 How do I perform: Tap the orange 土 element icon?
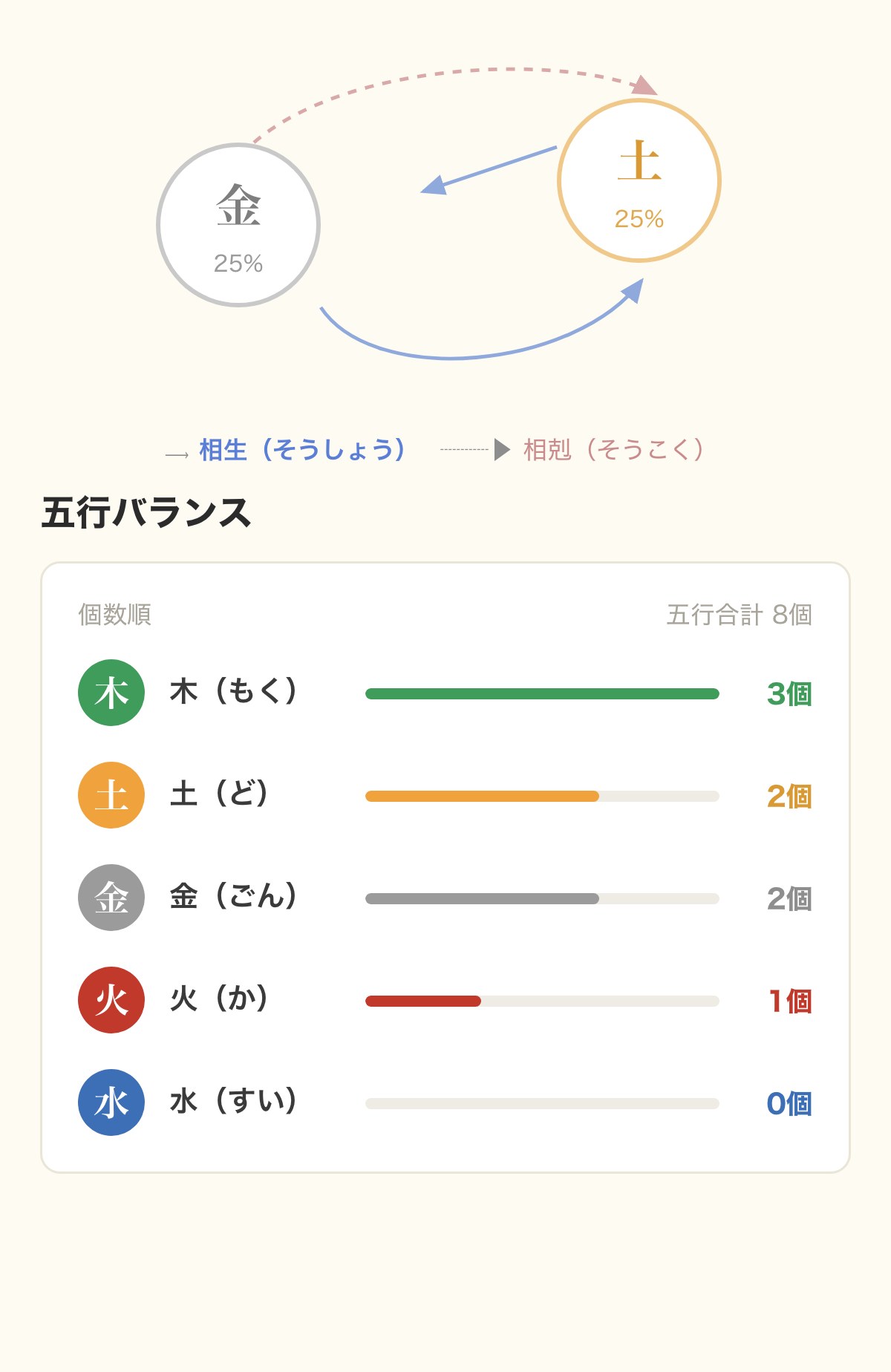(x=111, y=795)
